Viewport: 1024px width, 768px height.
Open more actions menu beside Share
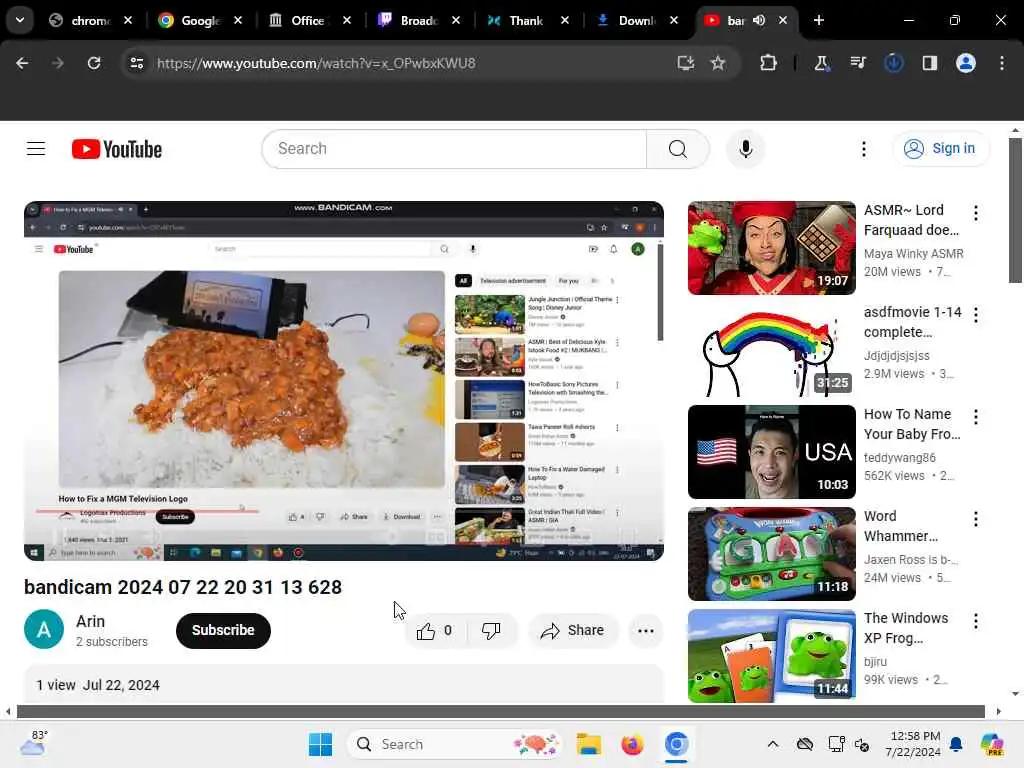(646, 630)
